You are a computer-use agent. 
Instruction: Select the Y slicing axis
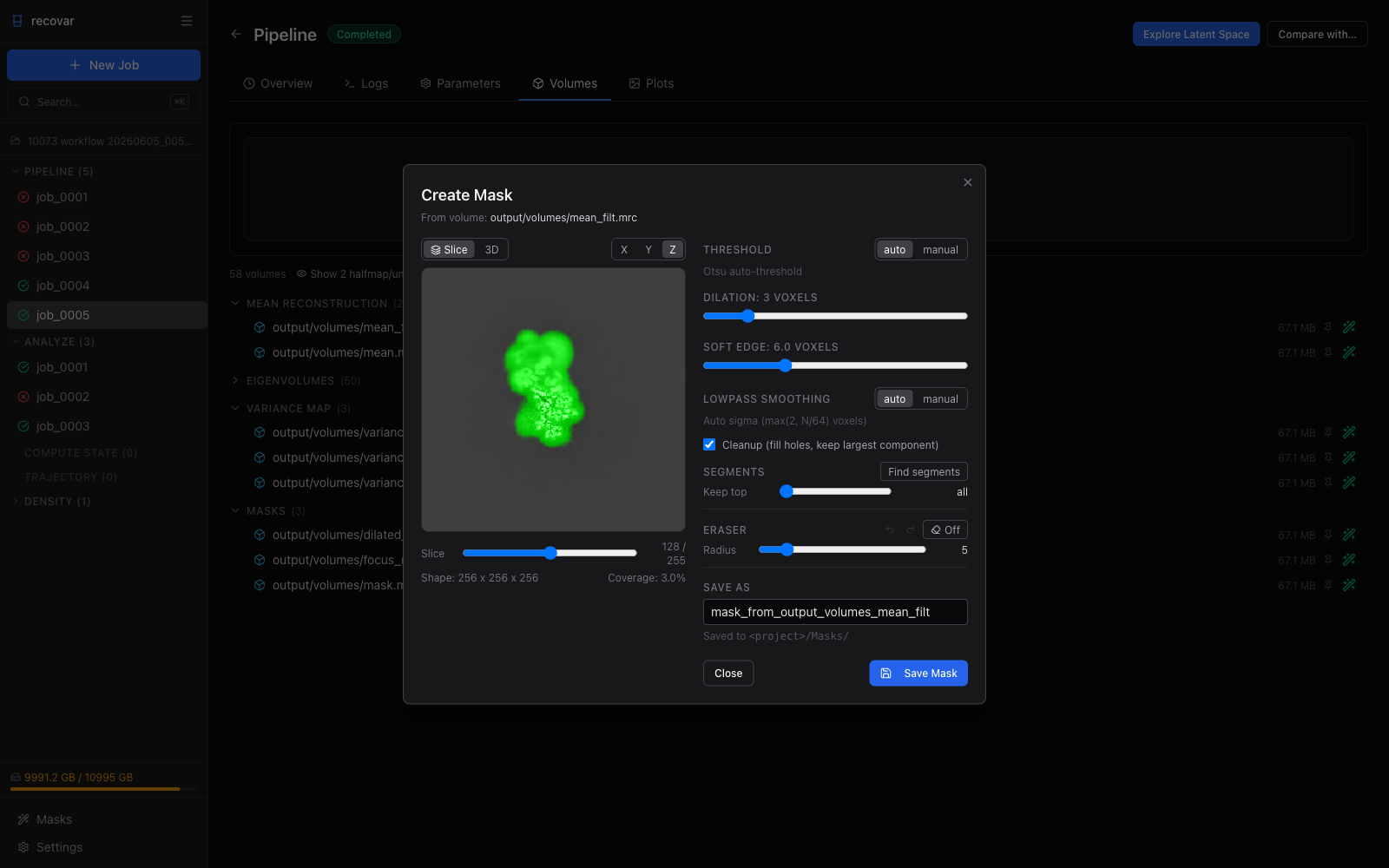[x=648, y=249]
